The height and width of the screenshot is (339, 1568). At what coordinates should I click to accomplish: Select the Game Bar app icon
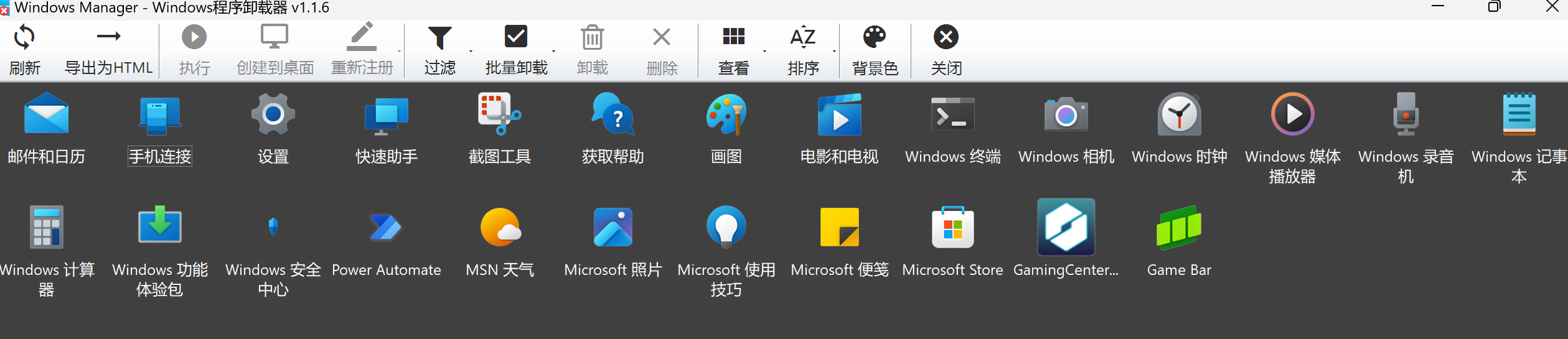point(1180,227)
